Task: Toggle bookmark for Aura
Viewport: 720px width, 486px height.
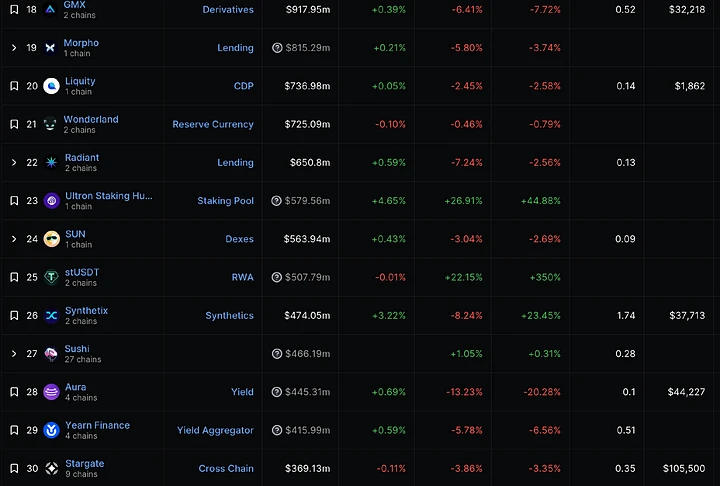Action: click(14, 392)
